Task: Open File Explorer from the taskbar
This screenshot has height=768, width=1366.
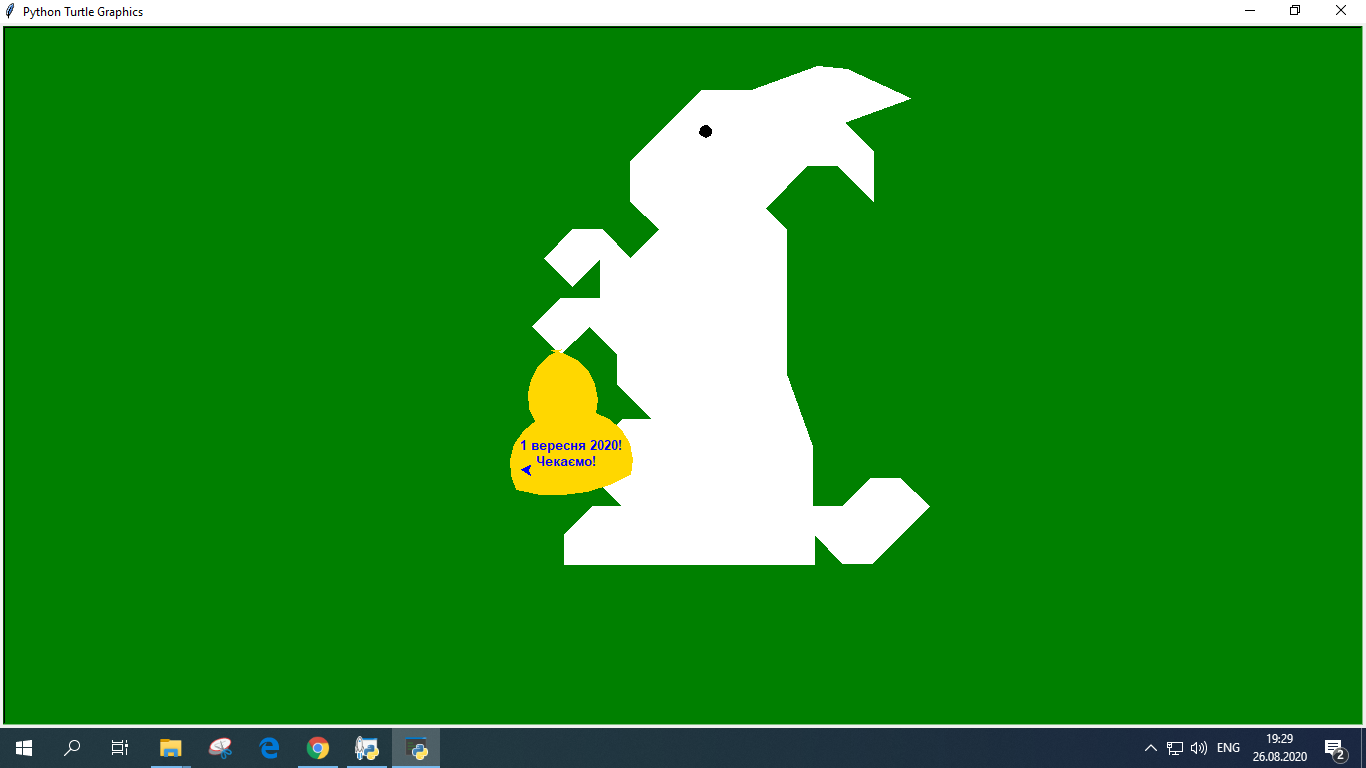Action: click(171, 747)
